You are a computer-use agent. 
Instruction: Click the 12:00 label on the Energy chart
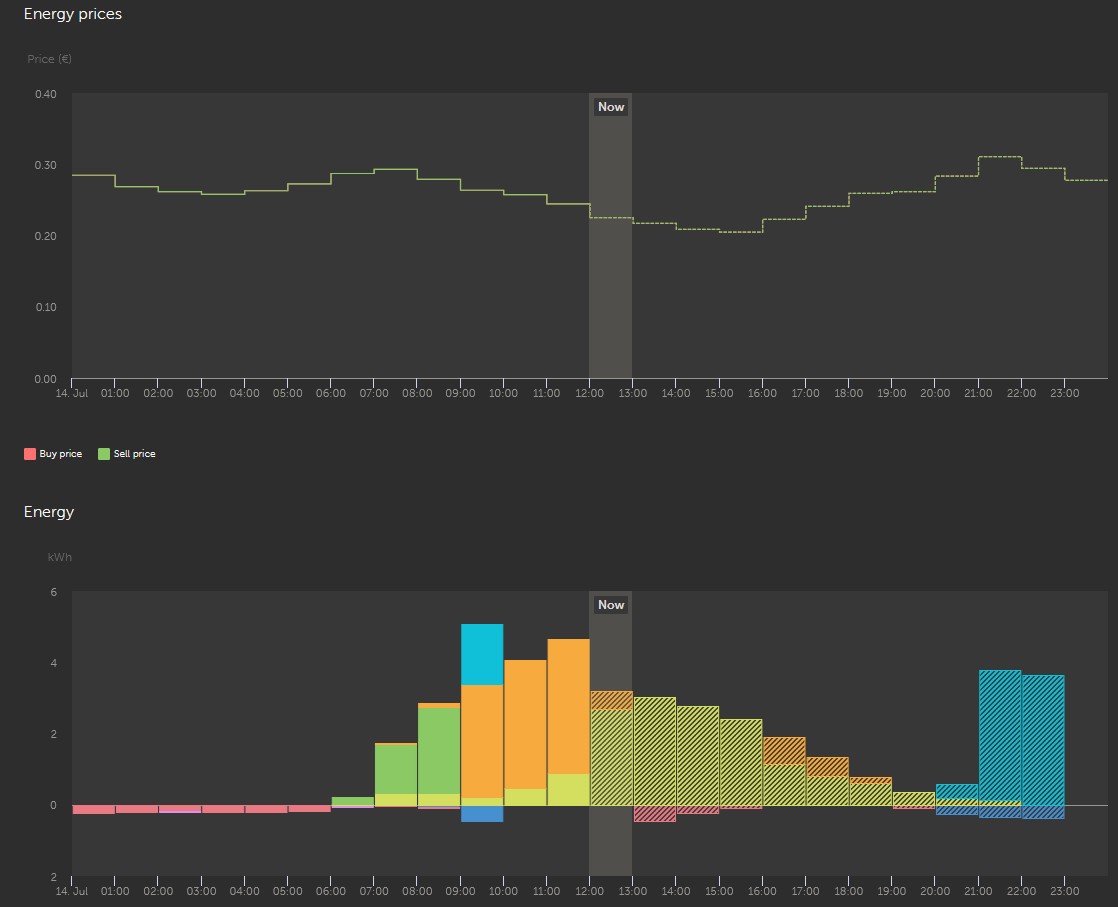coord(589,891)
